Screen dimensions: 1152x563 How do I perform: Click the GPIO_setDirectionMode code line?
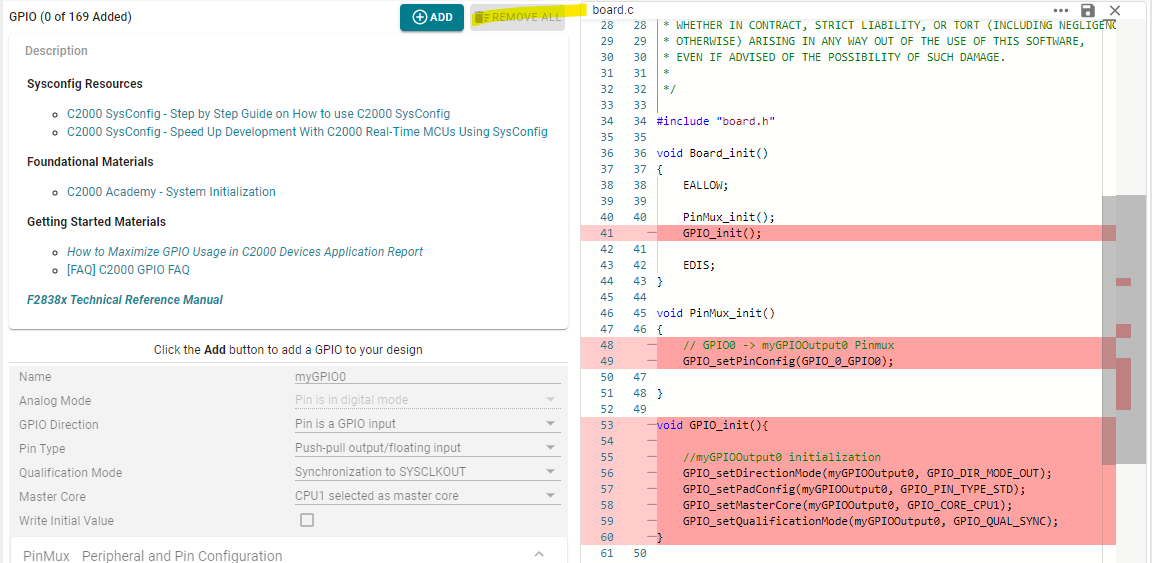point(868,473)
